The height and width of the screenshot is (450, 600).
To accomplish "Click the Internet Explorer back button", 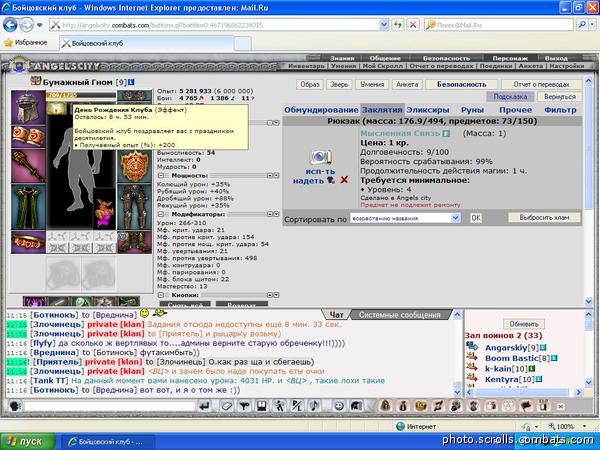I will pos(10,25).
